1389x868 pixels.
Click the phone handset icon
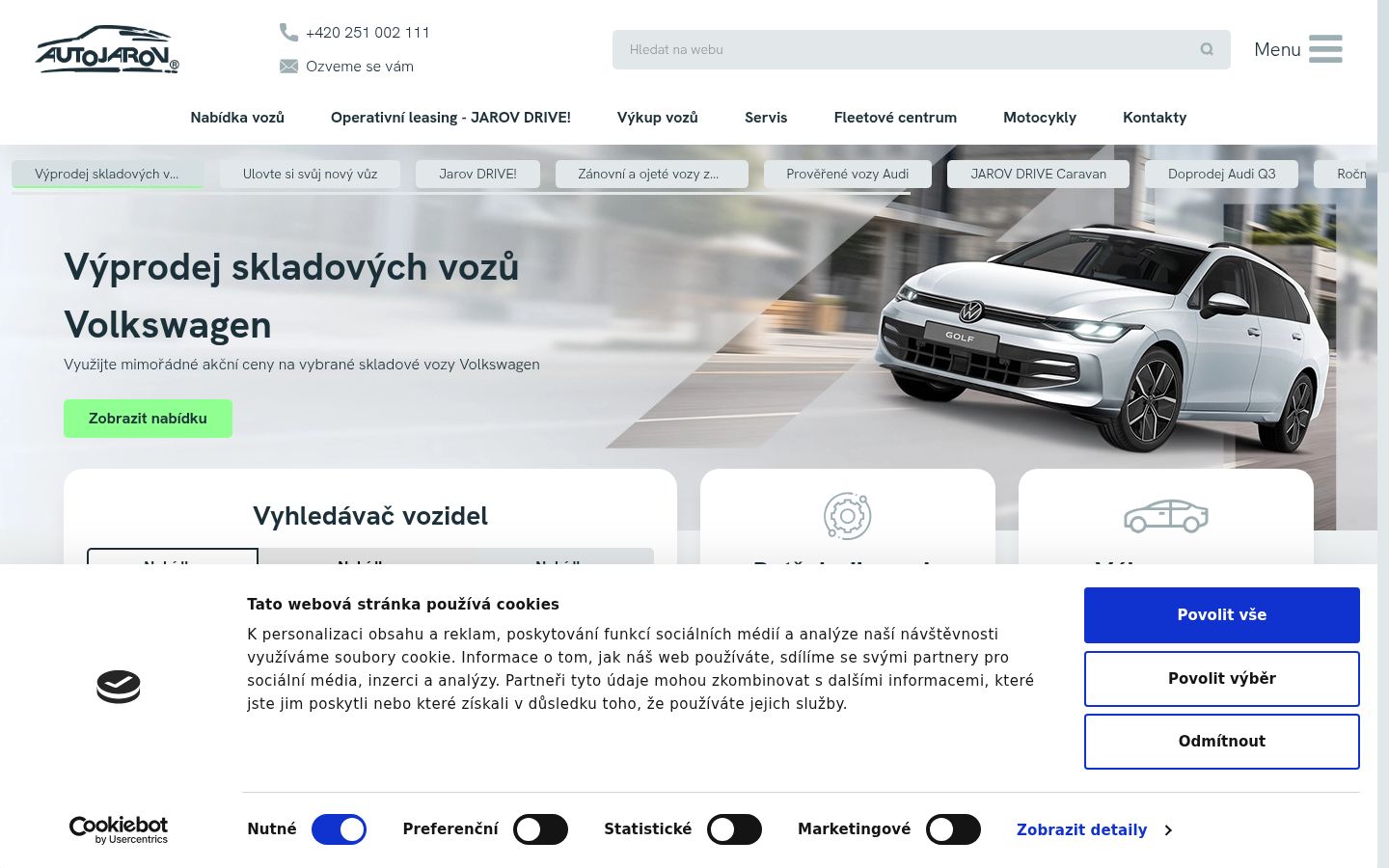tap(288, 32)
